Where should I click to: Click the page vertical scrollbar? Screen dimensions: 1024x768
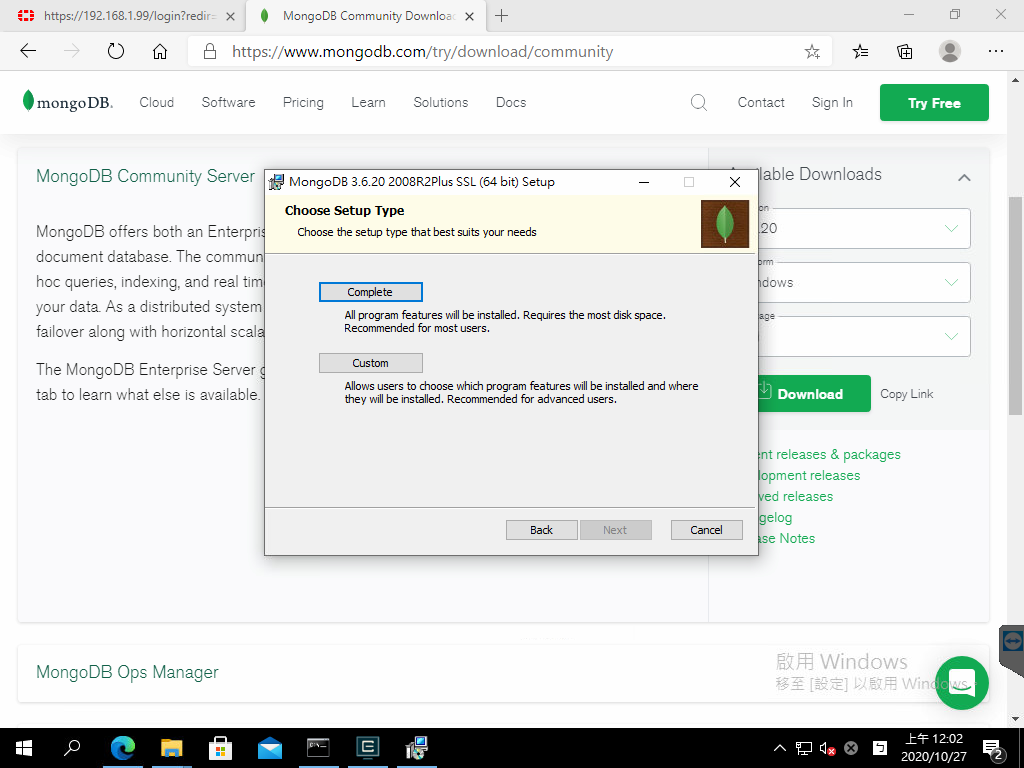point(1016,306)
